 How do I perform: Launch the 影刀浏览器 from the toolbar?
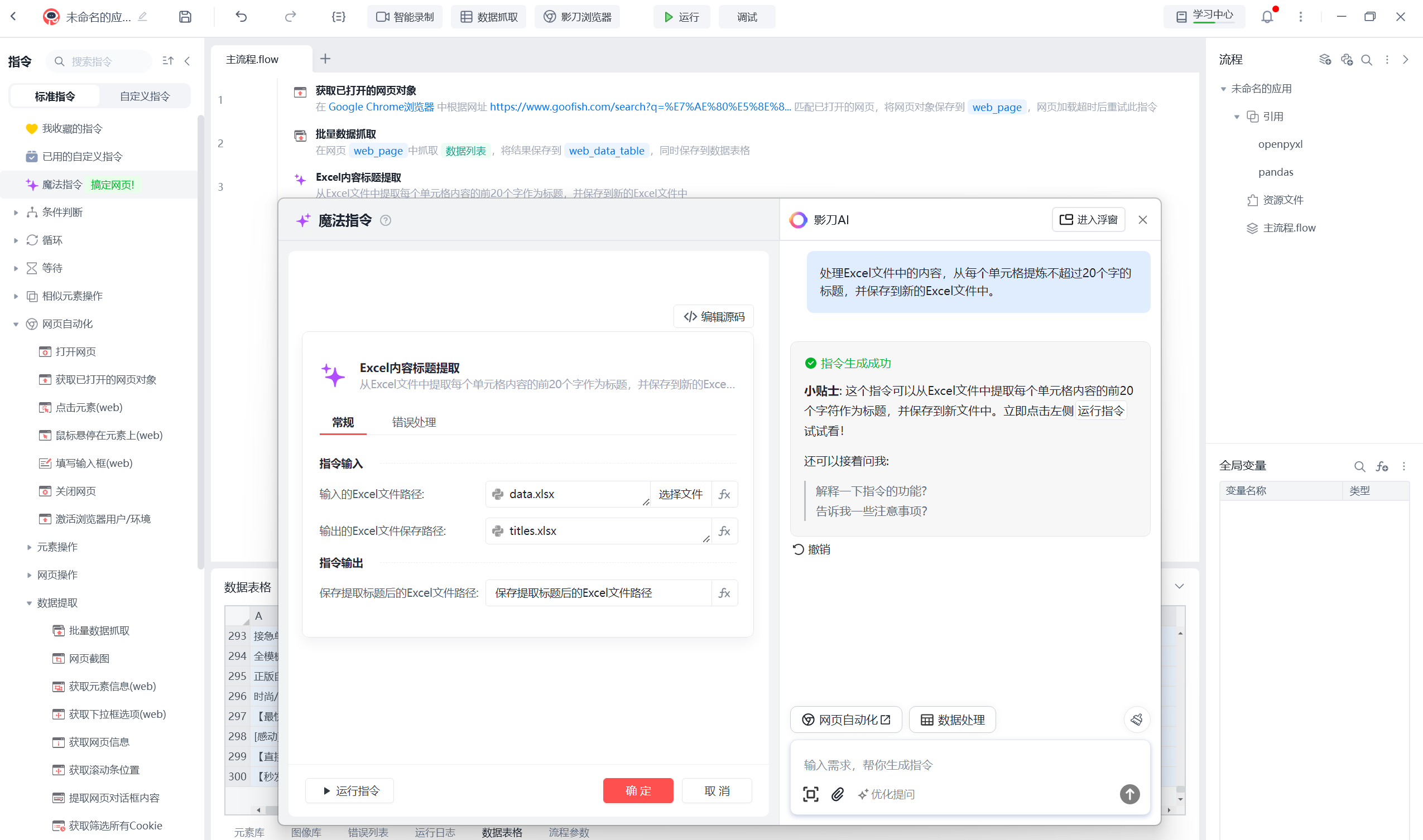point(576,16)
